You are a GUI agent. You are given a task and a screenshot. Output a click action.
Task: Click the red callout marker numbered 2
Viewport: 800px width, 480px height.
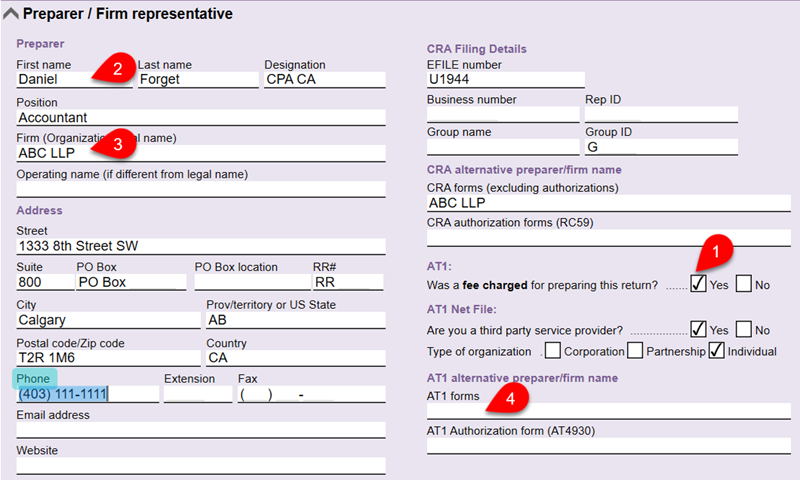click(x=116, y=70)
